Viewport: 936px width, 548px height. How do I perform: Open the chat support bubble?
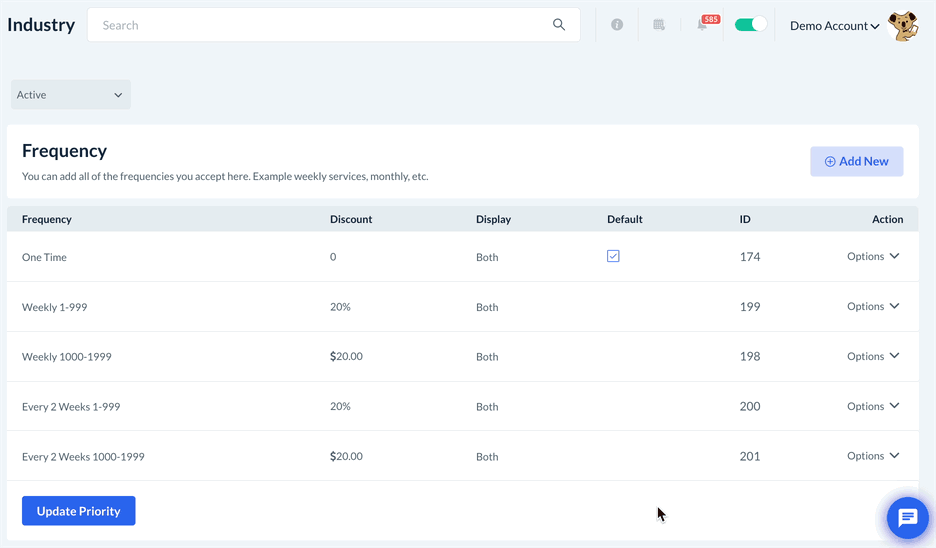click(x=907, y=518)
